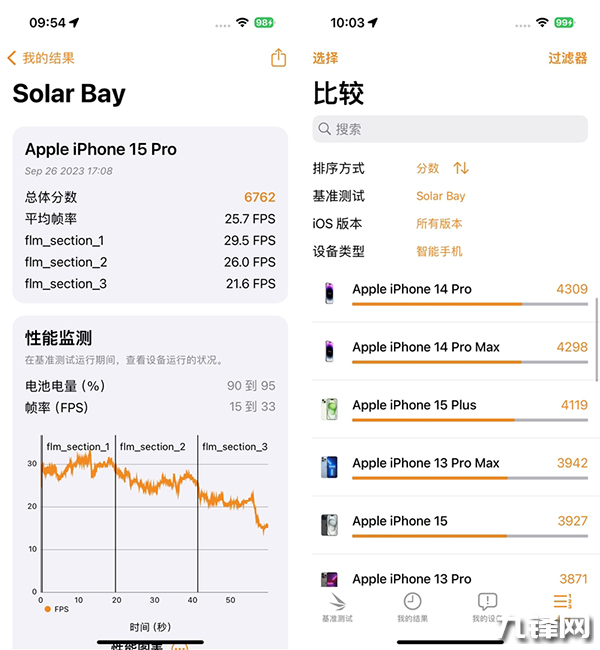Change iOS 版本 filter 所有版本
The height and width of the screenshot is (650, 600).
click(439, 224)
